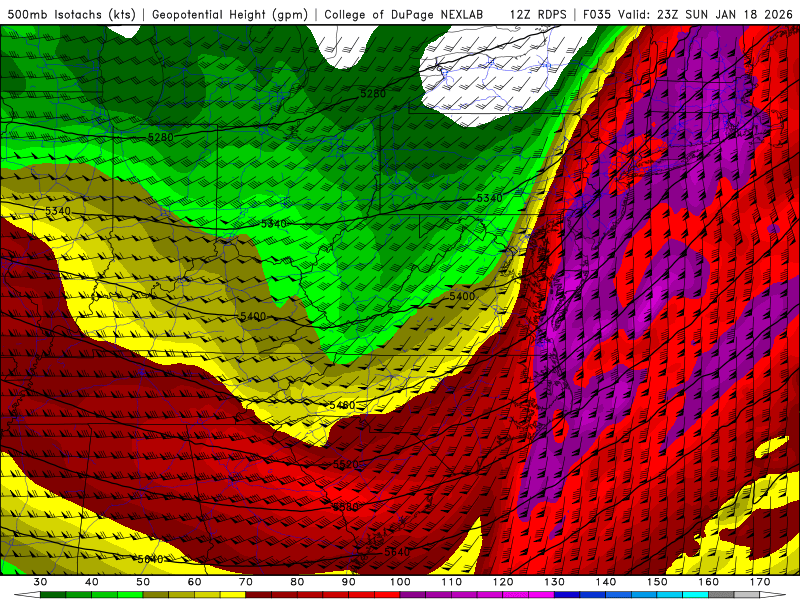Click the easternmost 5280 contour label
Image resolution: width=800 pixels, height=600 pixels.
coord(373,93)
